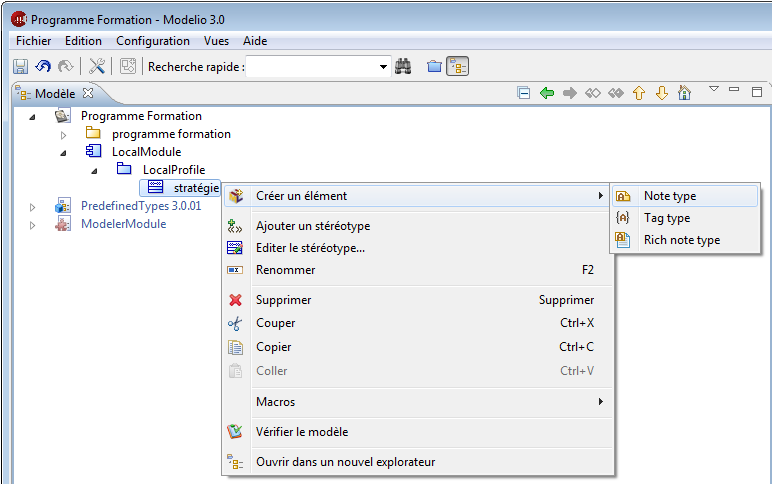This screenshot has height=484, width=772.
Task: Open the Recherche rapide dropdown arrow
Action: click(383, 66)
